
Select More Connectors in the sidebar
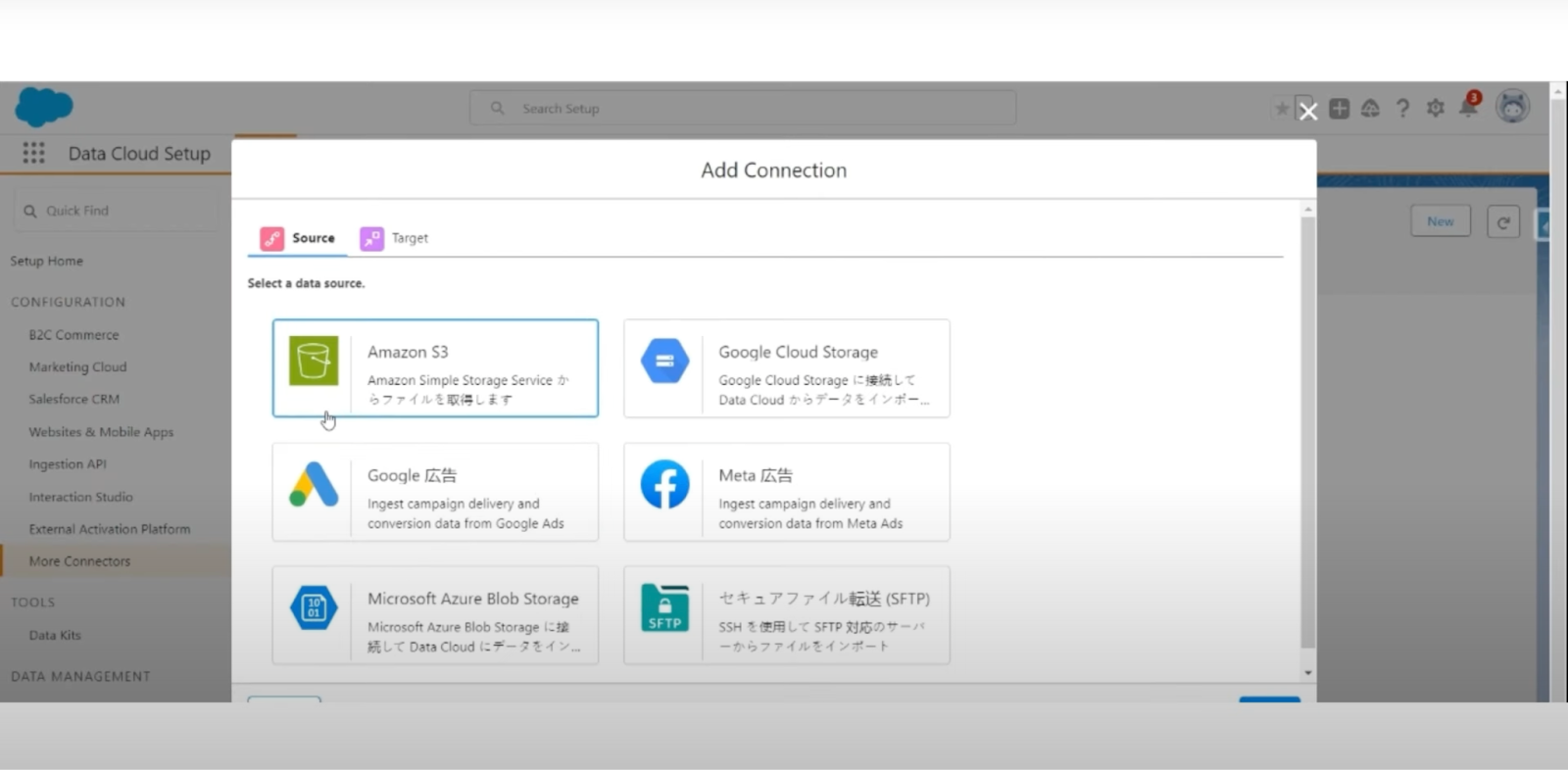pyautogui.click(x=116, y=561)
